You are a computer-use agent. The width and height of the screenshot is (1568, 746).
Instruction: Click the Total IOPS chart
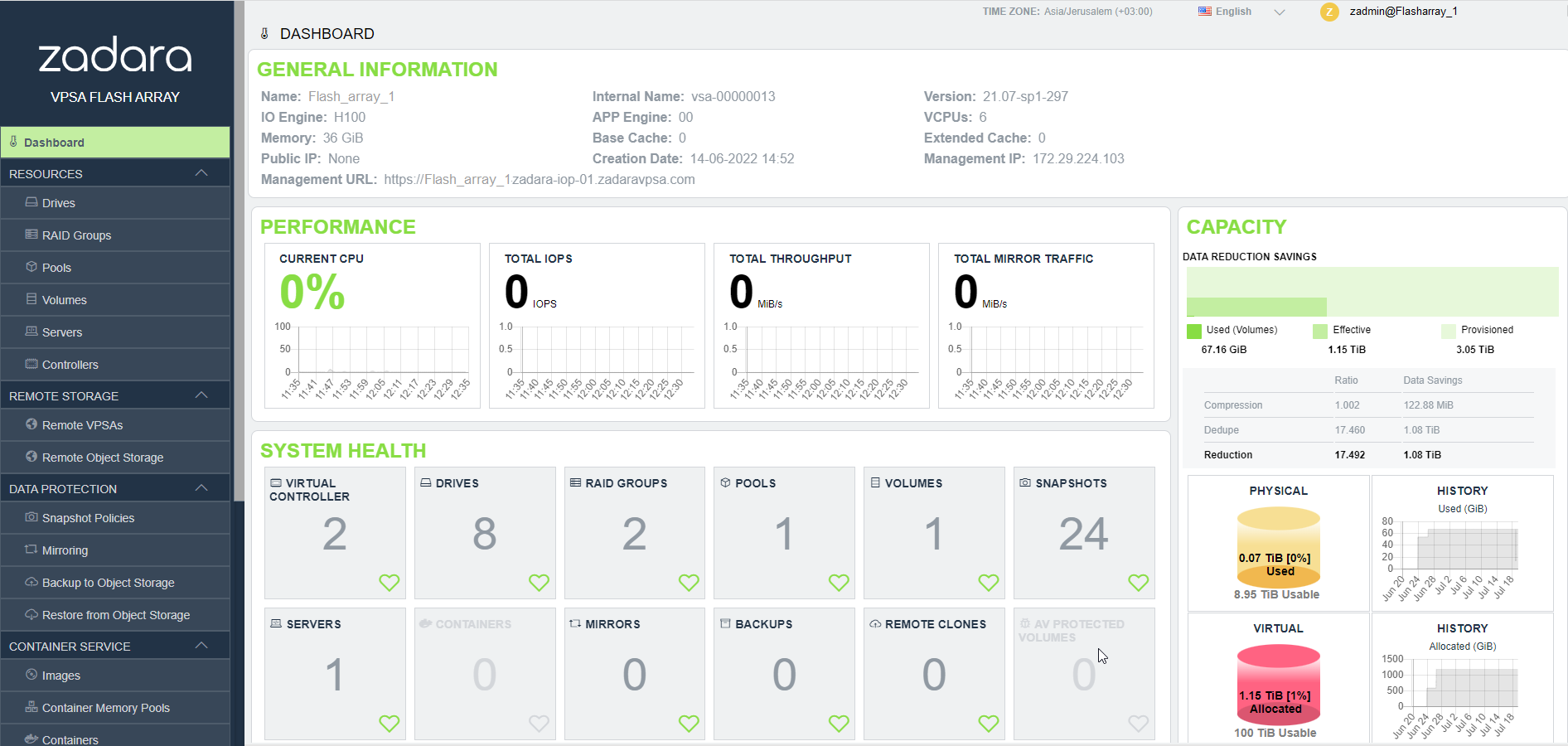(597, 361)
